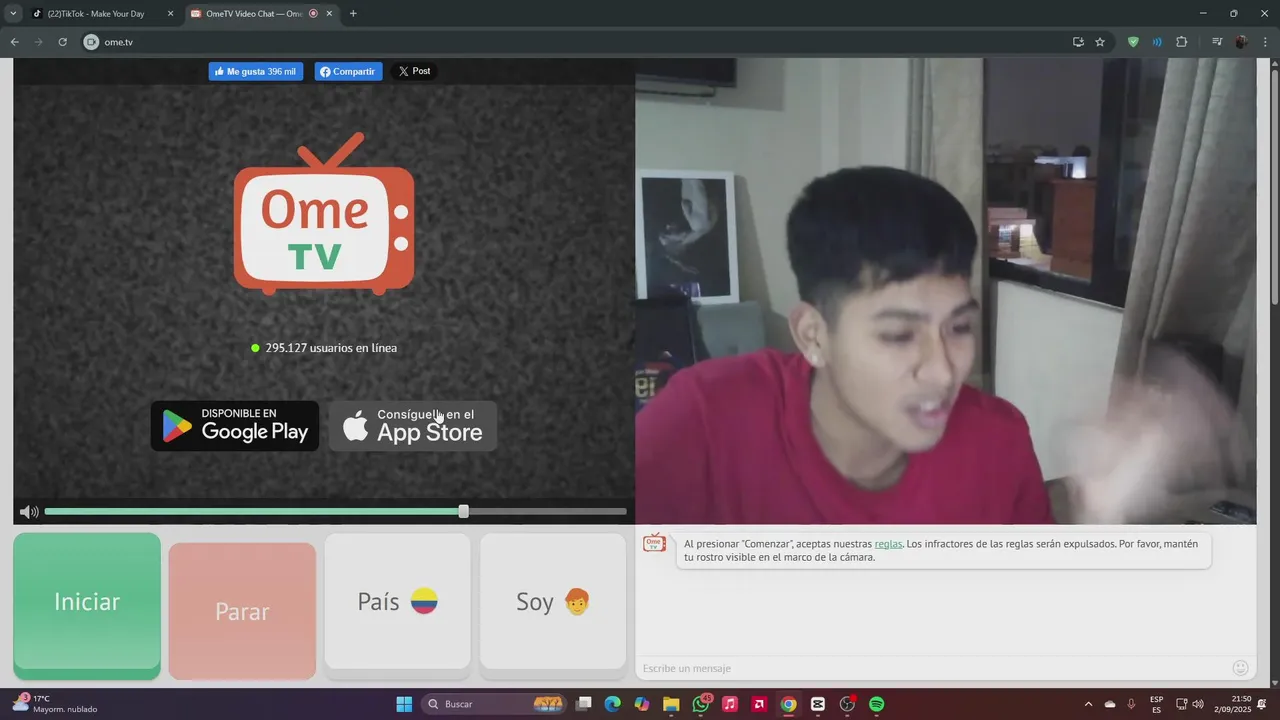Open File Explorer from the taskbar
Image resolution: width=1280 pixels, height=720 pixels.
[x=671, y=704]
